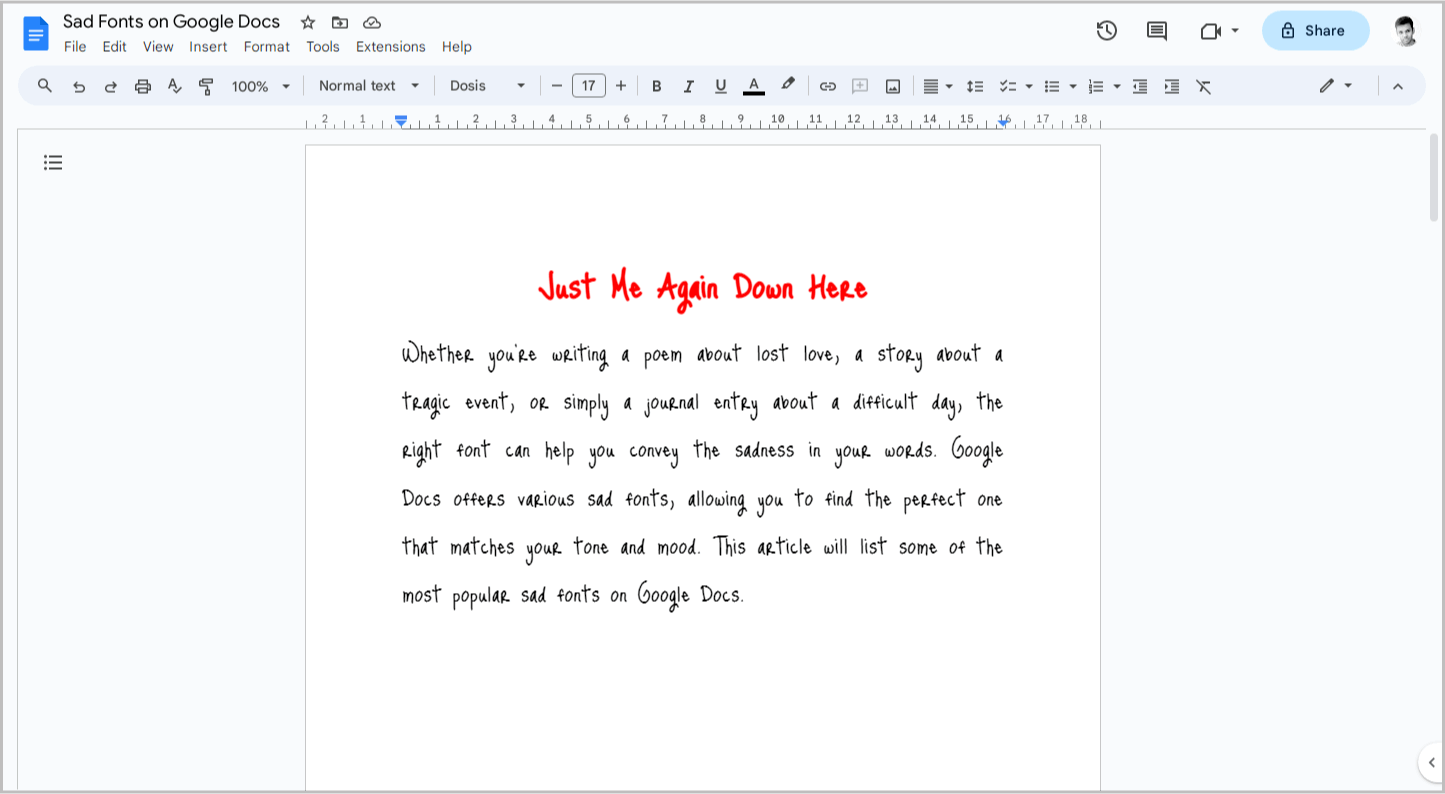Open the comments history icon

click(1157, 31)
